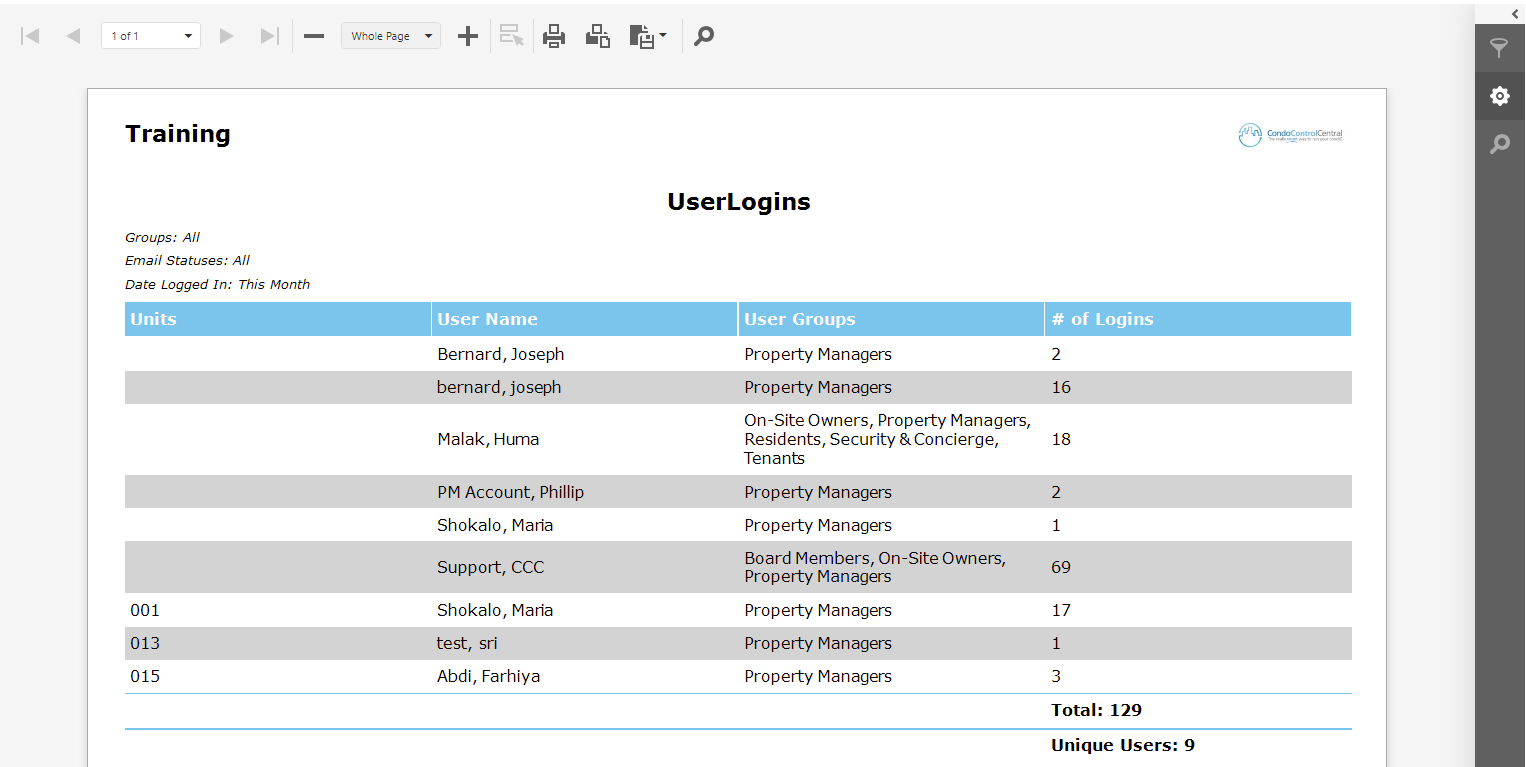
Task: Jump to the last page
Action: pos(267,35)
